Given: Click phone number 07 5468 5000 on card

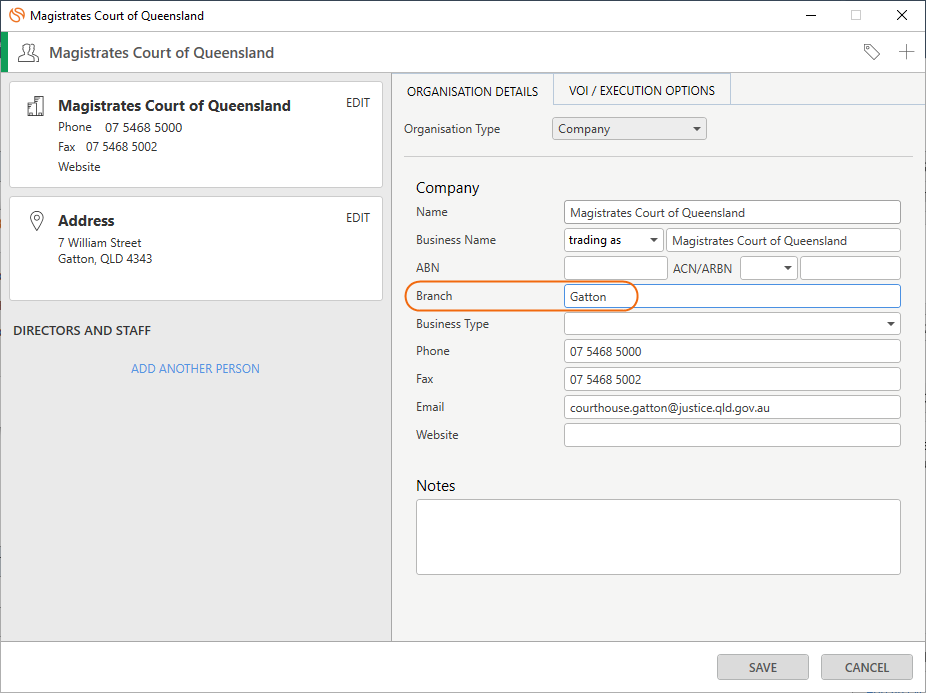Looking at the screenshot, I should pos(144,128).
